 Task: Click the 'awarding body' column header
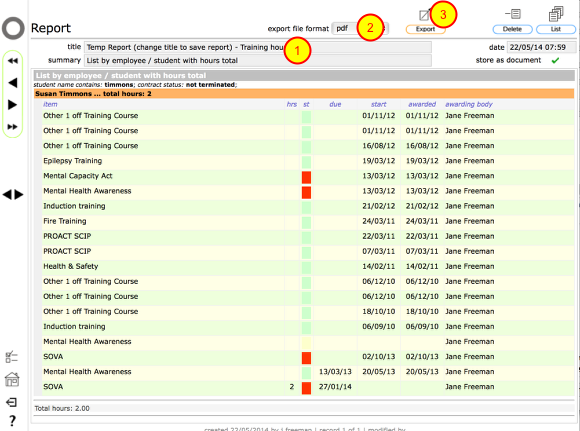point(469,104)
